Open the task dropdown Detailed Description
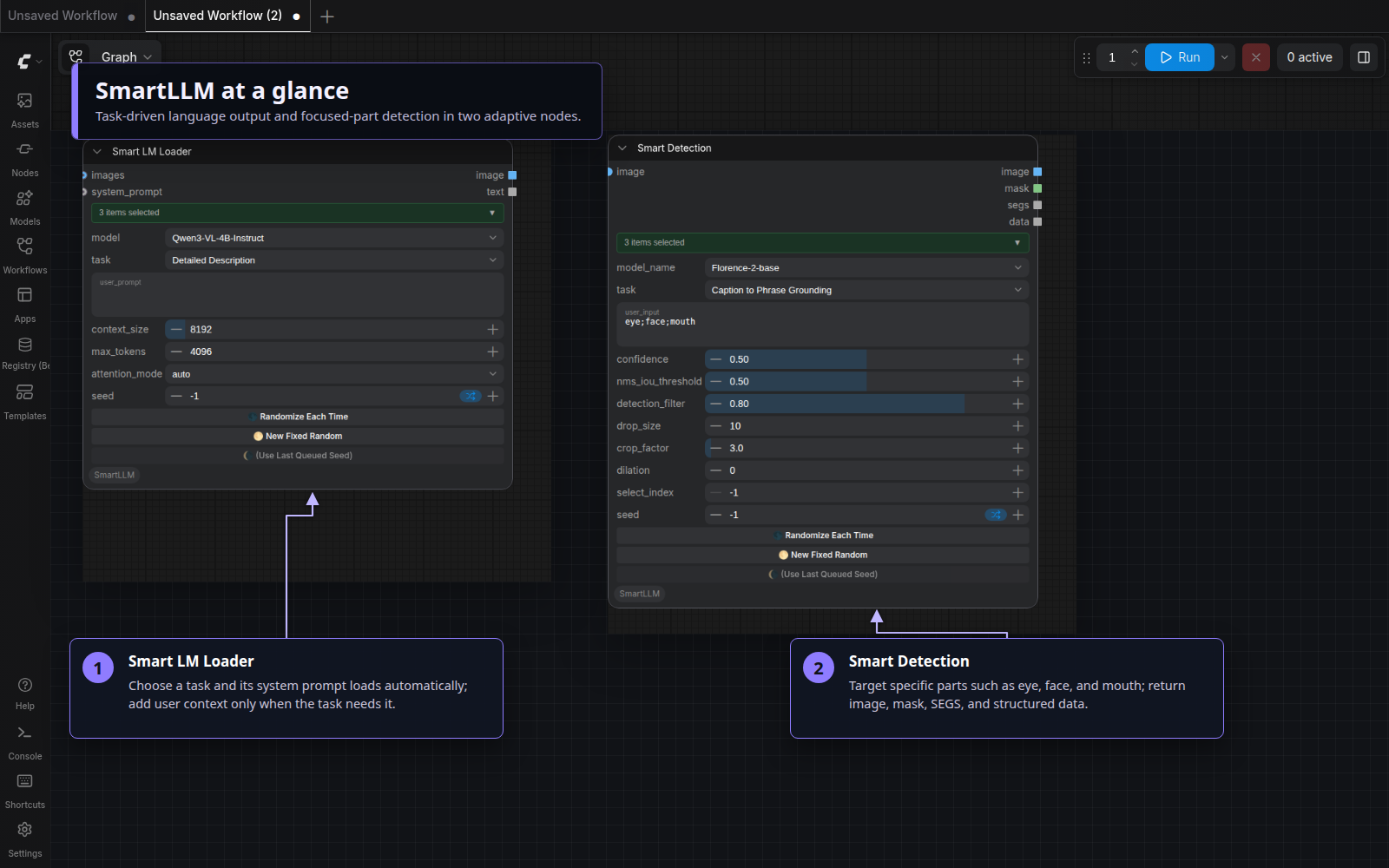The height and width of the screenshot is (868, 1389). (334, 260)
